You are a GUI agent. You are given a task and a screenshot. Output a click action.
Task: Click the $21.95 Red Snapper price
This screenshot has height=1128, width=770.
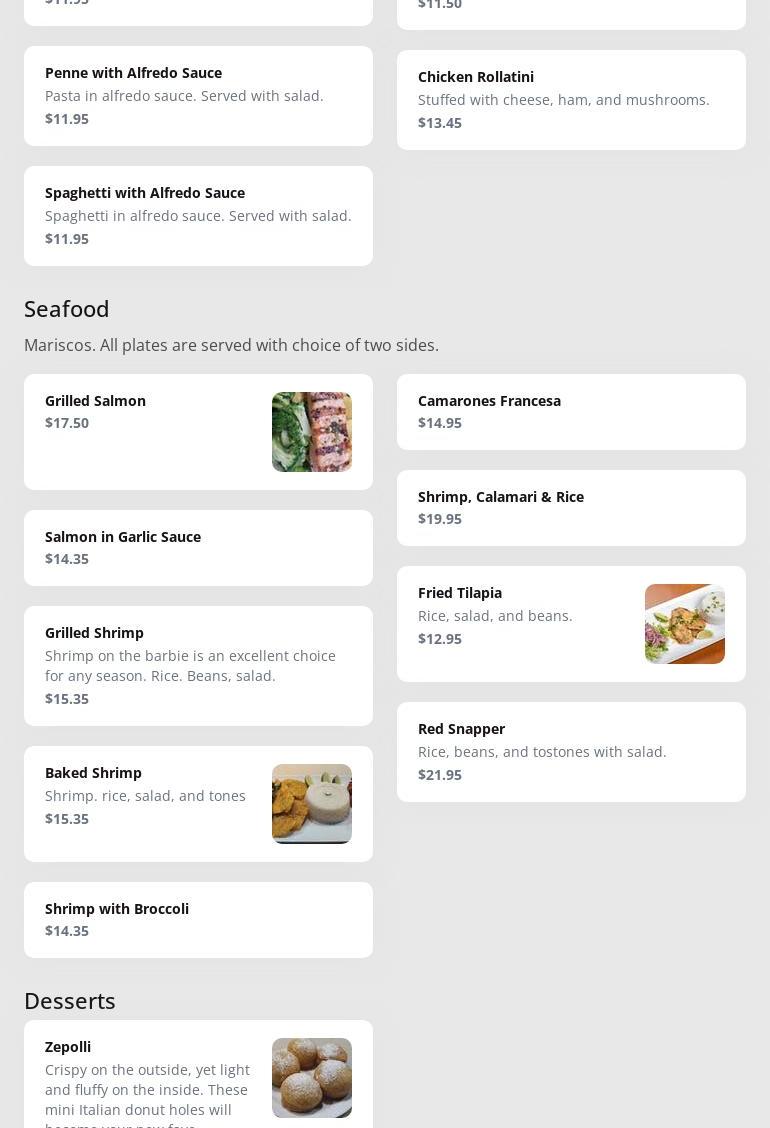pyautogui.click(x=440, y=775)
